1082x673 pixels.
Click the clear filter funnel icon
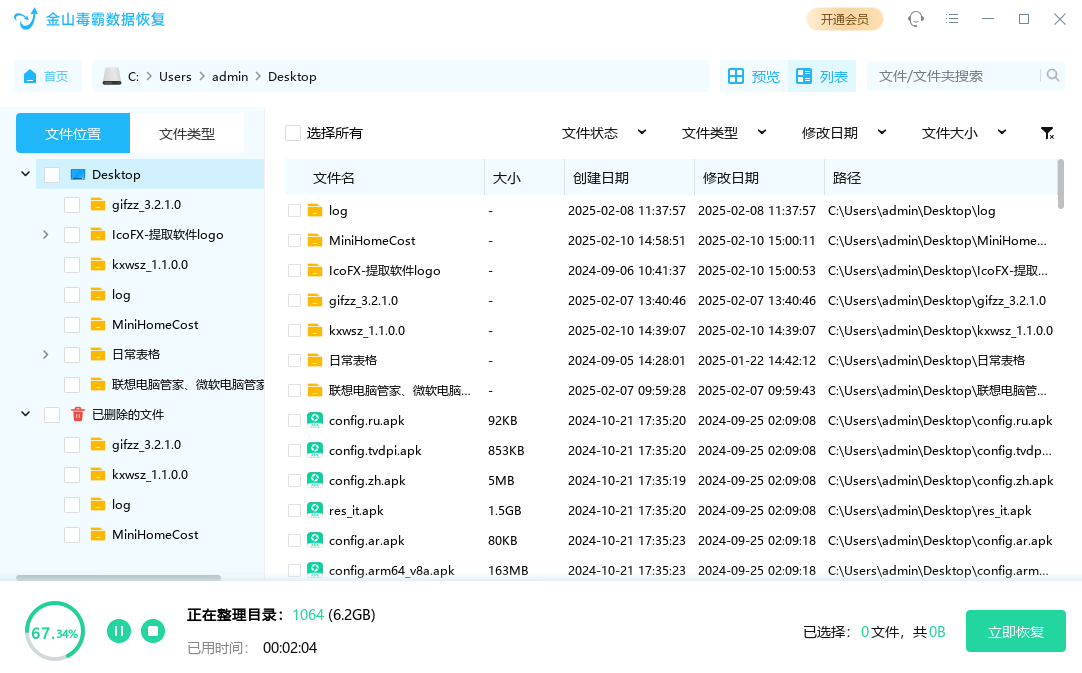click(1047, 133)
